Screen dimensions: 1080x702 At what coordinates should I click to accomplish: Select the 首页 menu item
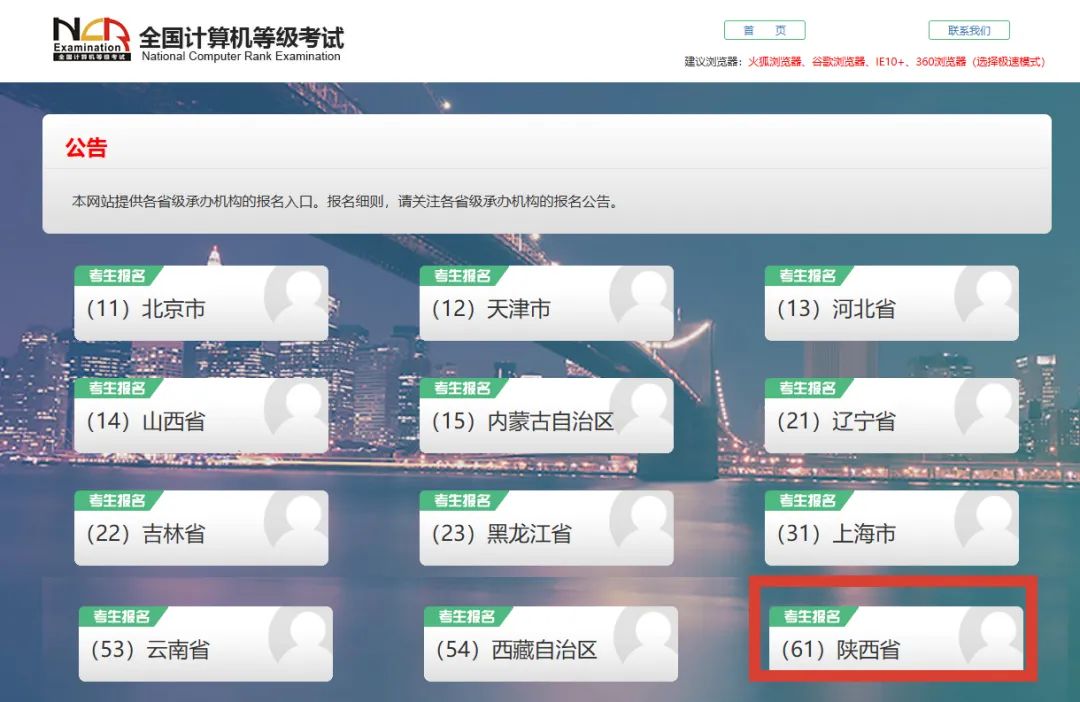click(764, 29)
